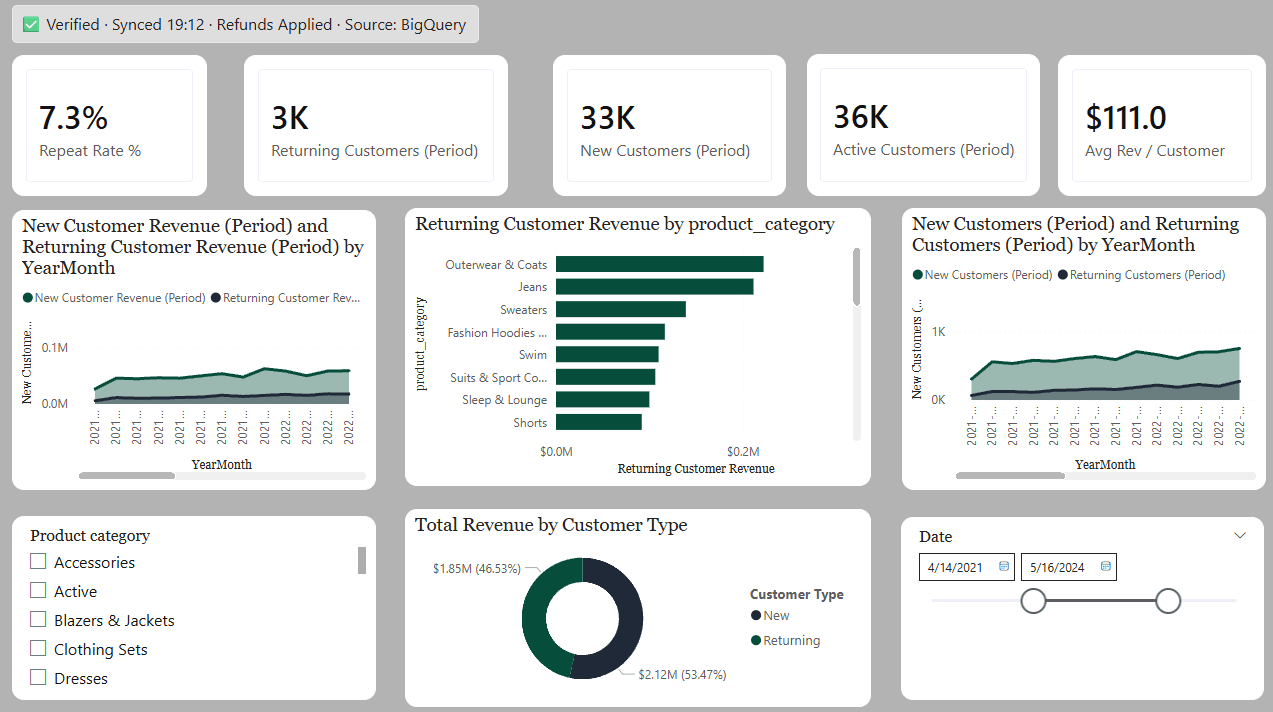Click the Returning legend dot in Customer Type

point(756,641)
